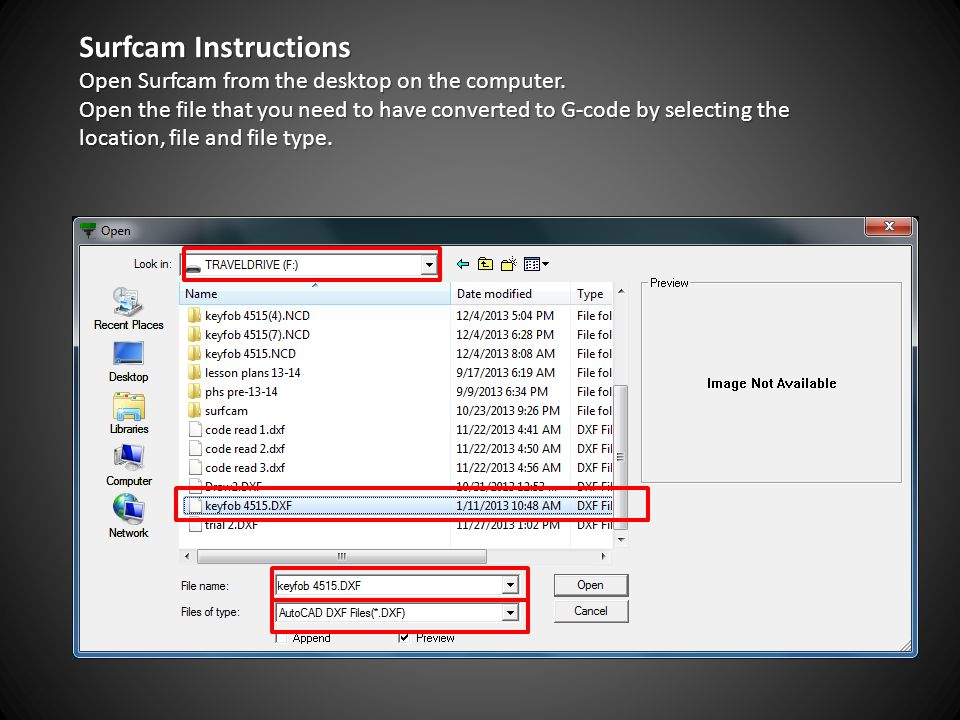Click the 11/22/2013 4:41 AM date cell
The image size is (960, 720).
(508, 430)
